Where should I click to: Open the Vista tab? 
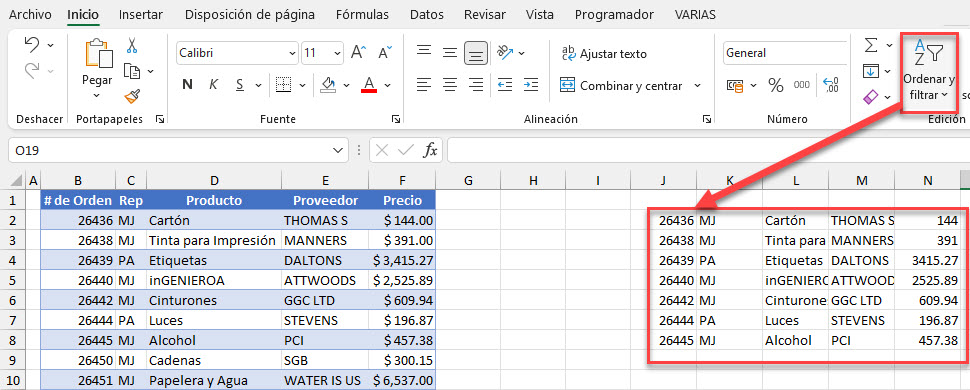pyautogui.click(x=539, y=14)
